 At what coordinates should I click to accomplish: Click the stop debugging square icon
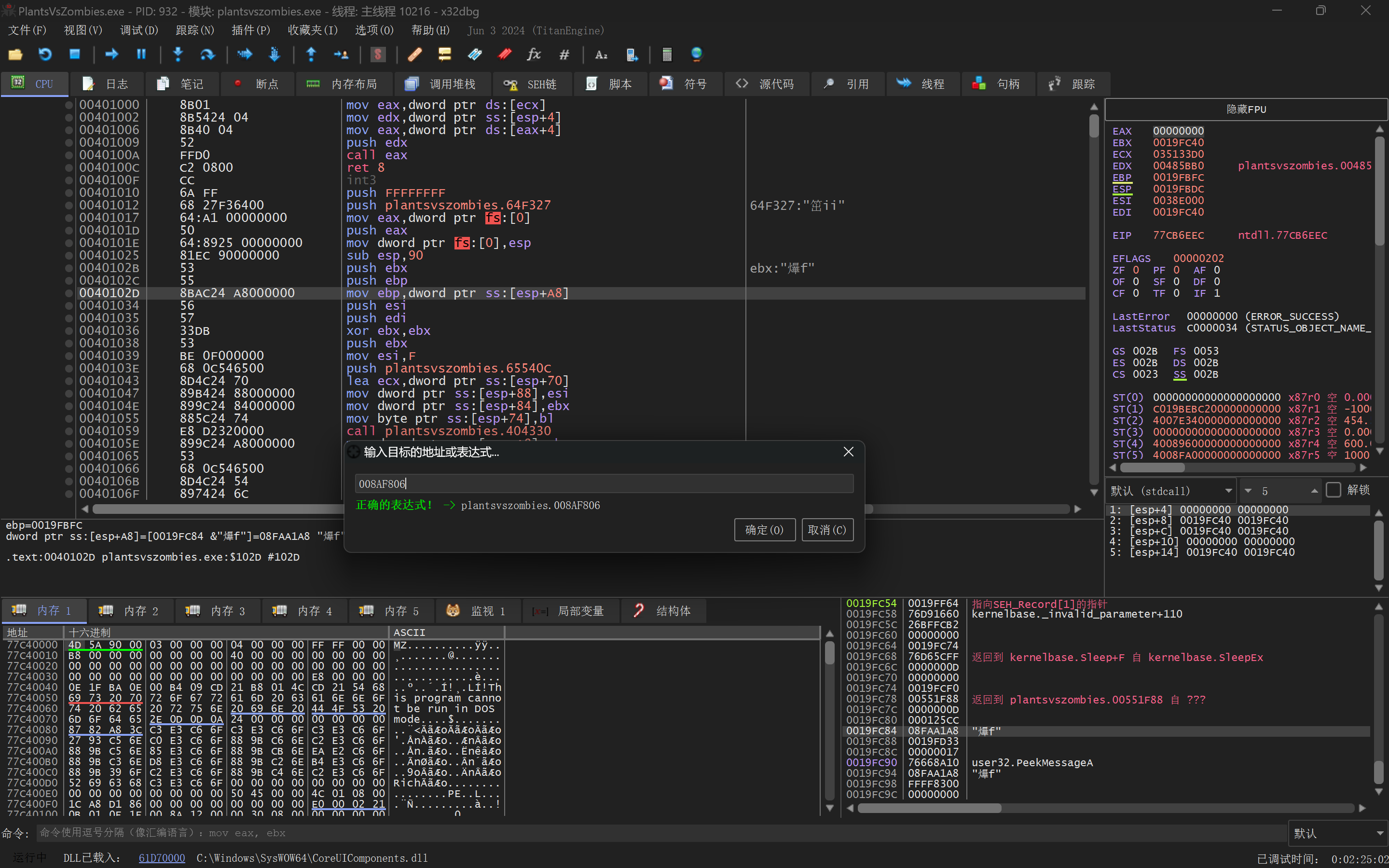tap(75, 55)
